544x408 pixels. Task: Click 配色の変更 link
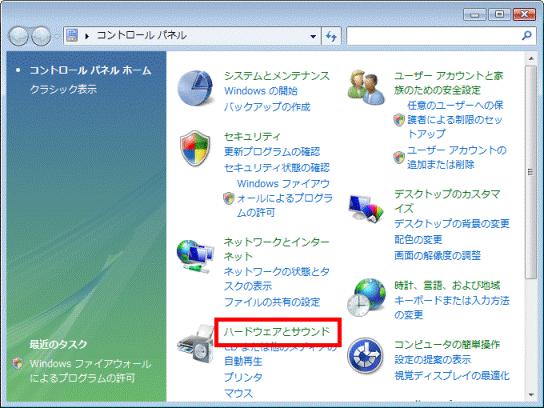pyautogui.click(x=418, y=239)
